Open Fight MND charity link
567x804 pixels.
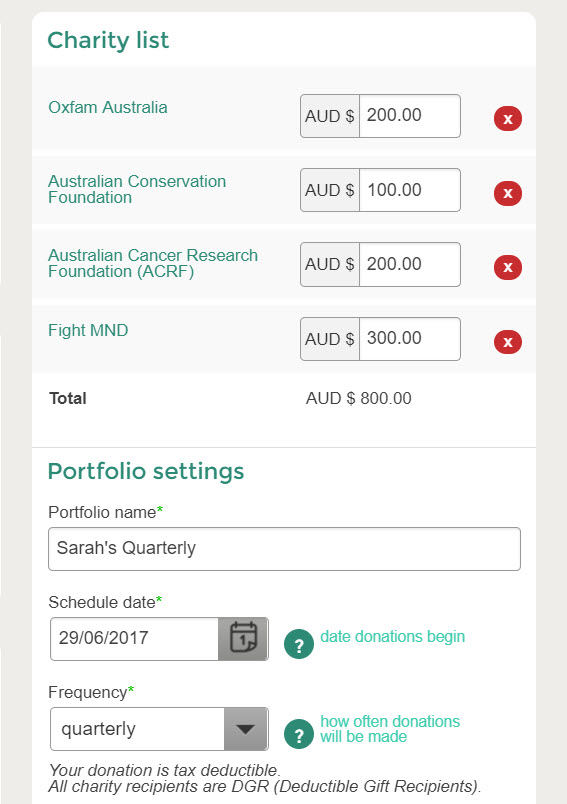click(x=88, y=330)
